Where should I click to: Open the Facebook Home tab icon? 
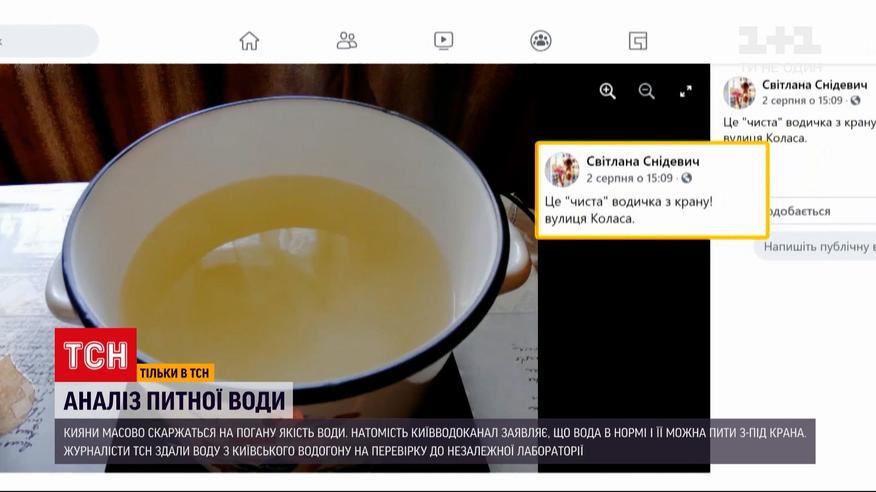pos(249,41)
